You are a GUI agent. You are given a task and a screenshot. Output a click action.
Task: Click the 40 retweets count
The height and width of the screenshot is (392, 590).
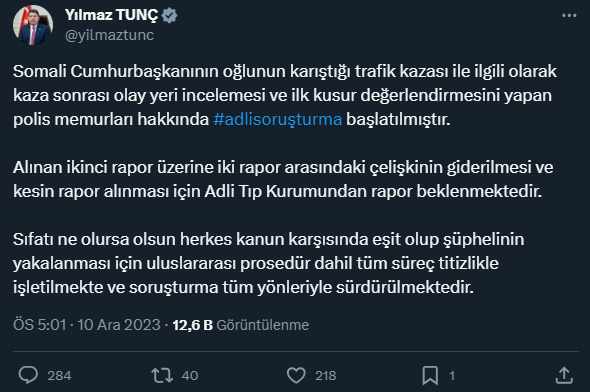tap(190, 375)
